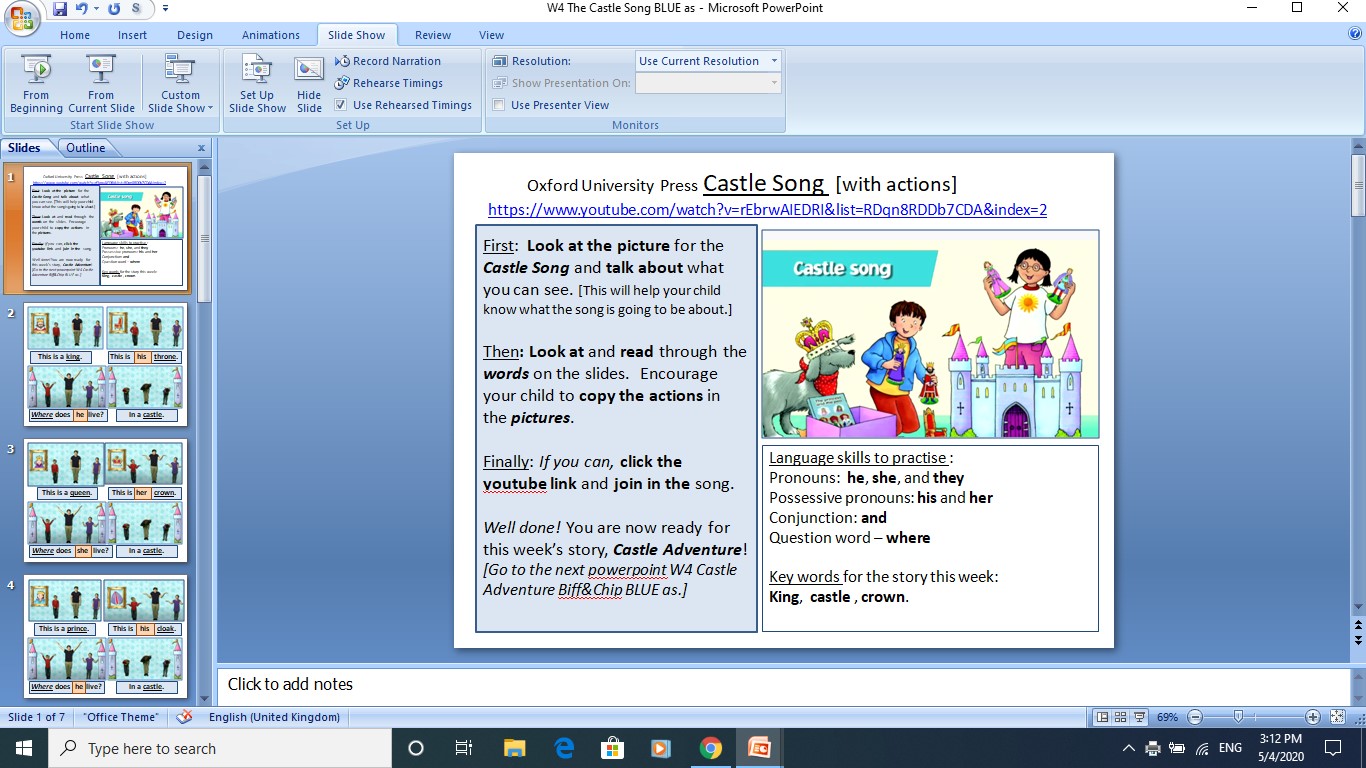Customize the Quick Access Toolbar dropdown
Viewport: 1366px width, 768px height.
pos(165,9)
